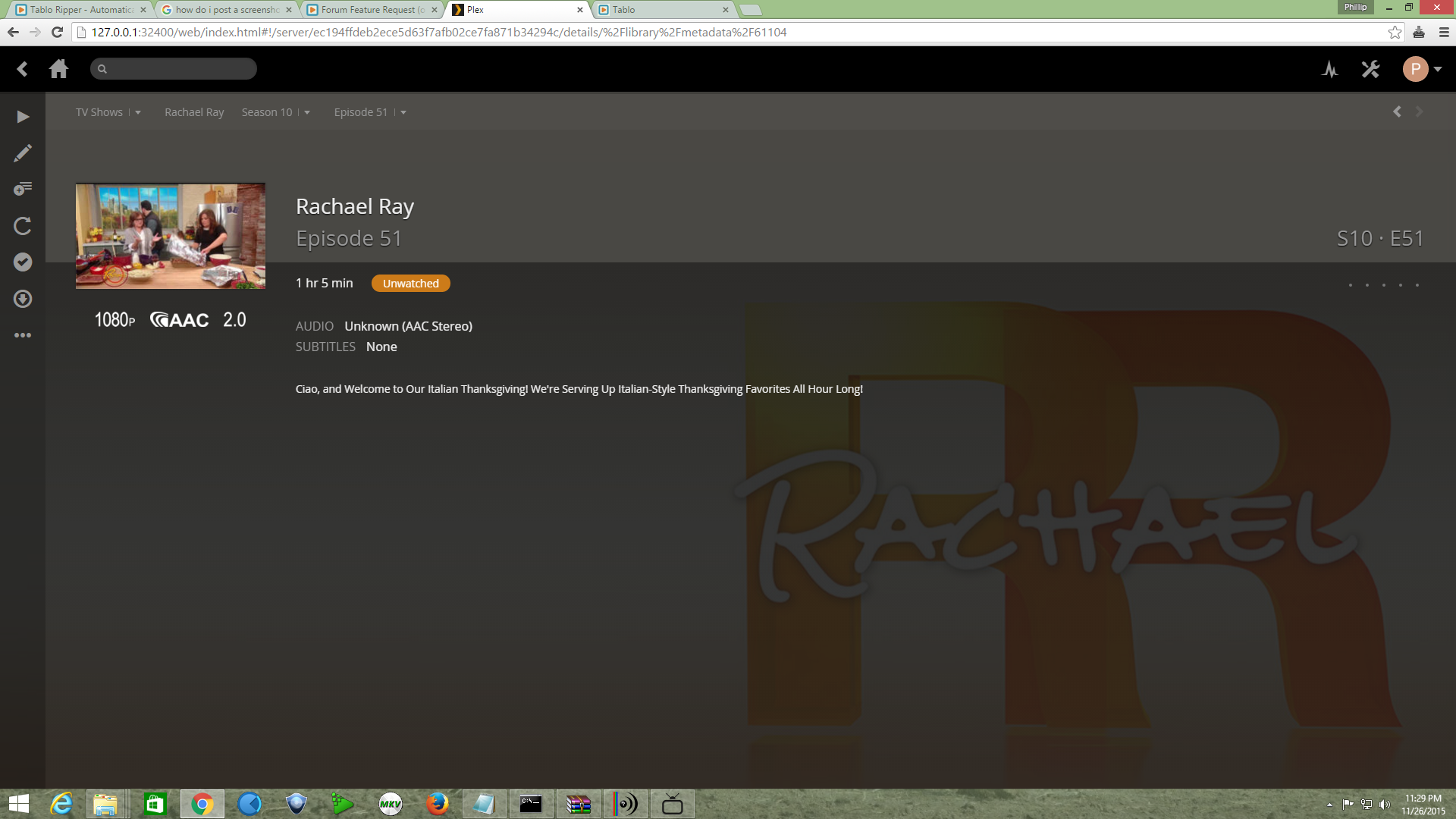This screenshot has width=1456, height=819.
Task: Open the Plex Home icon
Action: 58,69
